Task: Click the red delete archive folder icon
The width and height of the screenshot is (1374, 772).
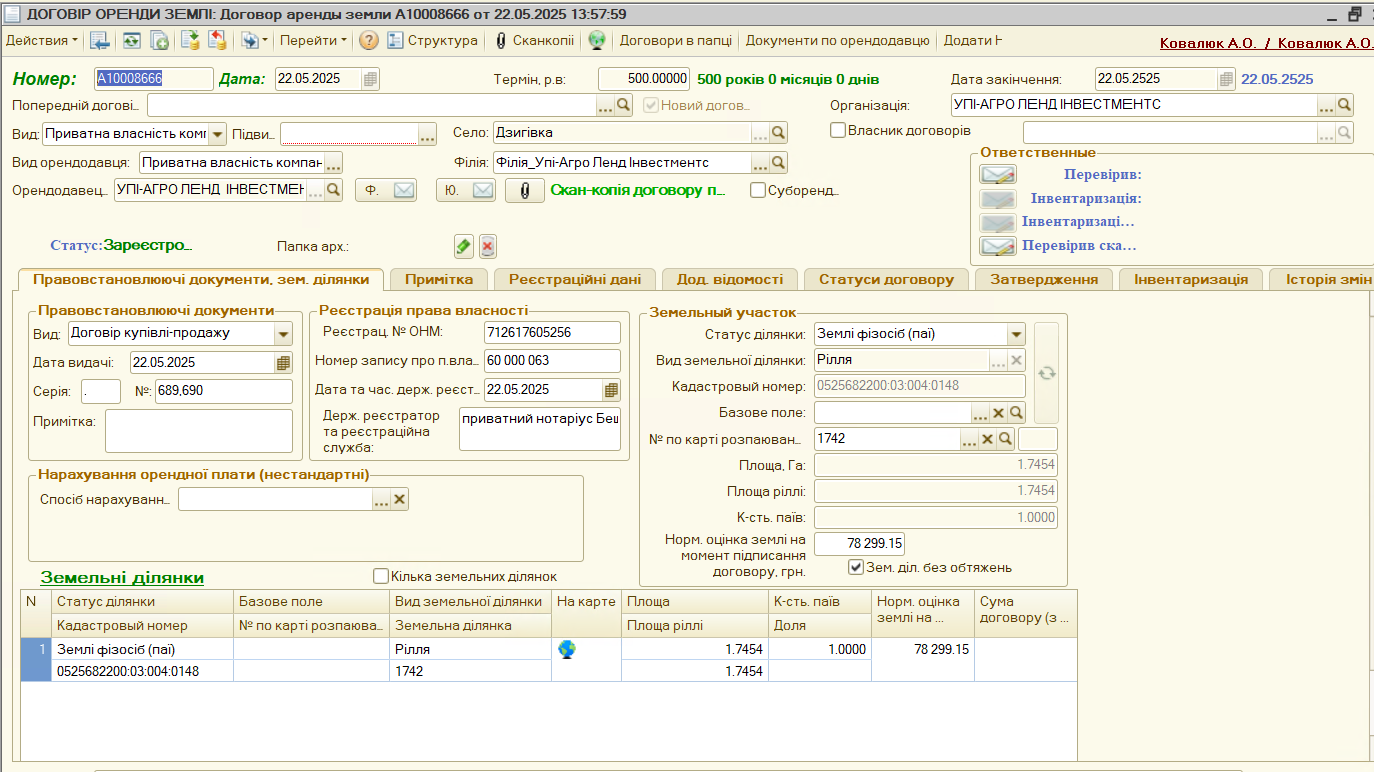Action: click(487, 246)
